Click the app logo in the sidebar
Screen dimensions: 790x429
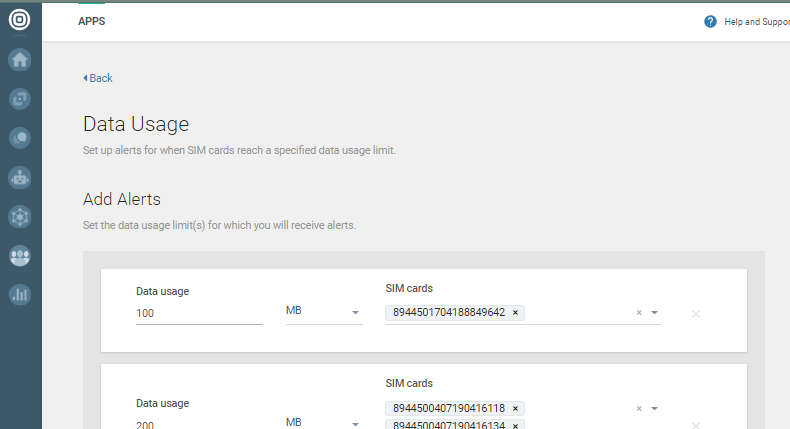click(20, 20)
